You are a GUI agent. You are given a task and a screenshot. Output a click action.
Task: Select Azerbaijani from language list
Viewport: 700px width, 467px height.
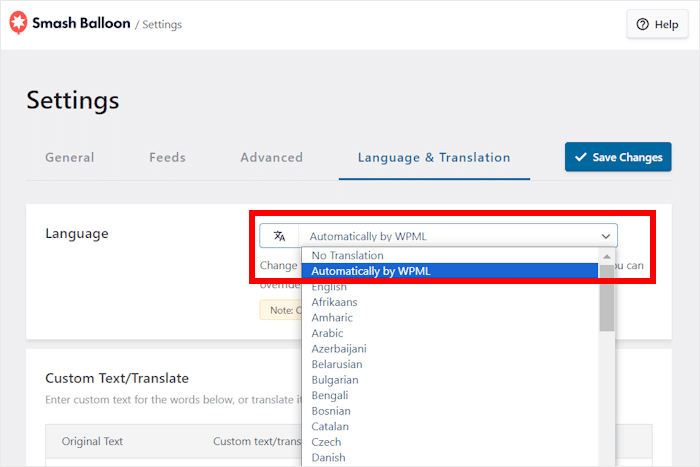click(450, 349)
